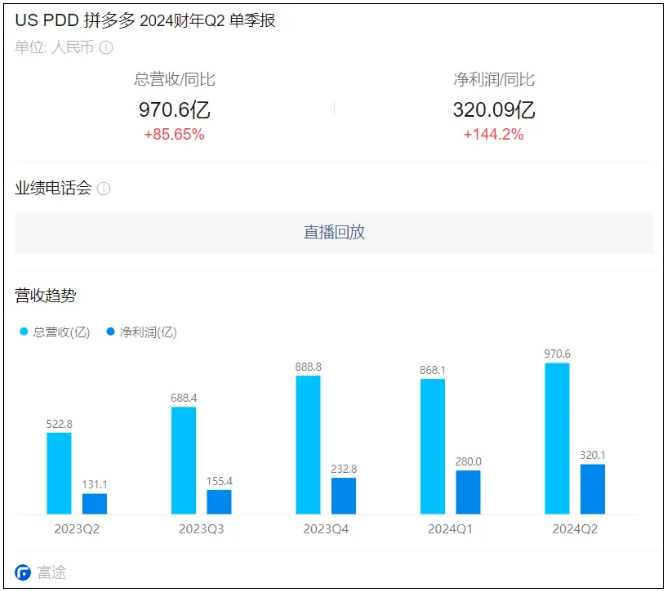Viewport: 667px width, 591px height.
Task: Select the 2024Q1 net profit bar 280.0
Action: (468, 492)
